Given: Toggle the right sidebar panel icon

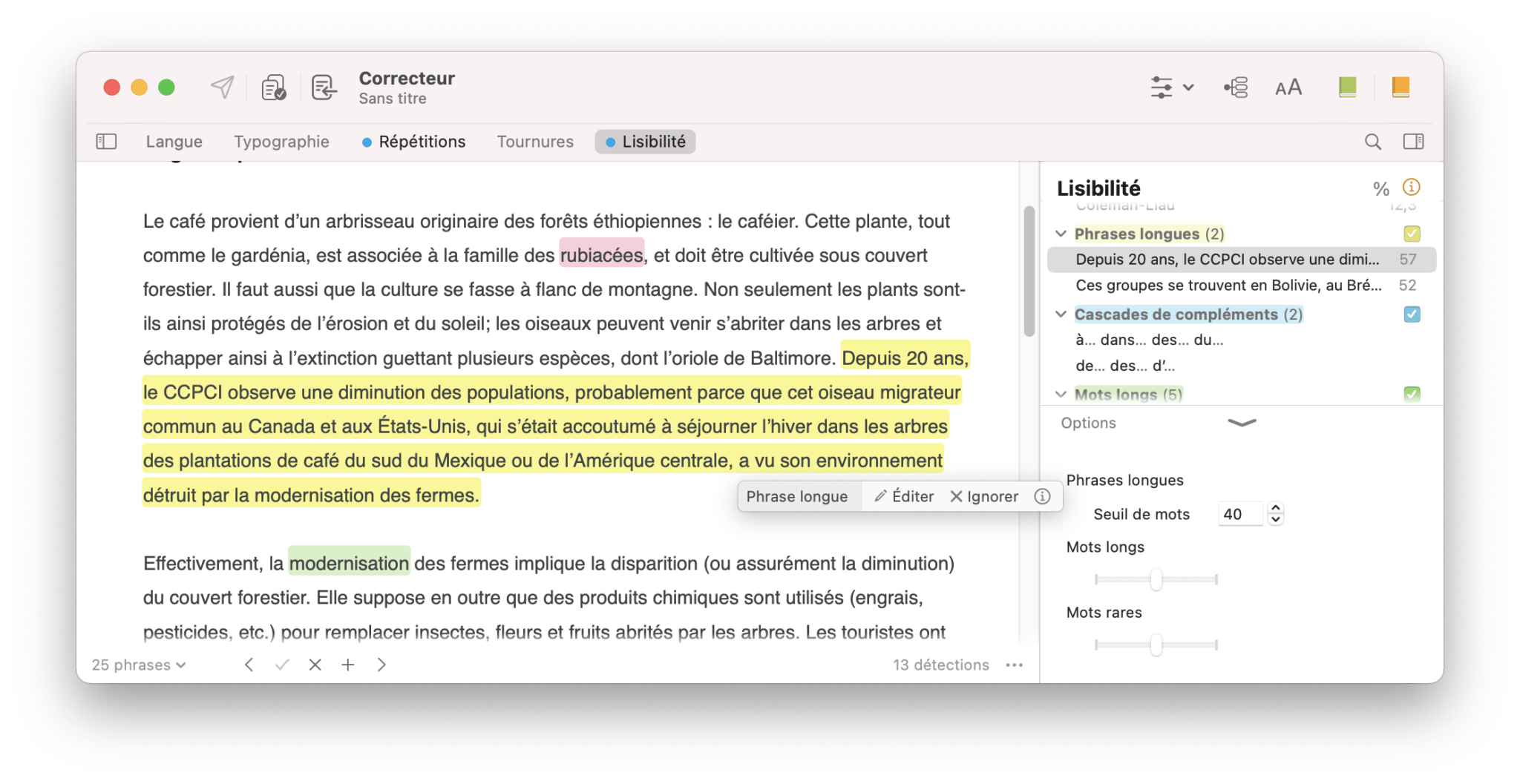Looking at the screenshot, I should 1413,141.
